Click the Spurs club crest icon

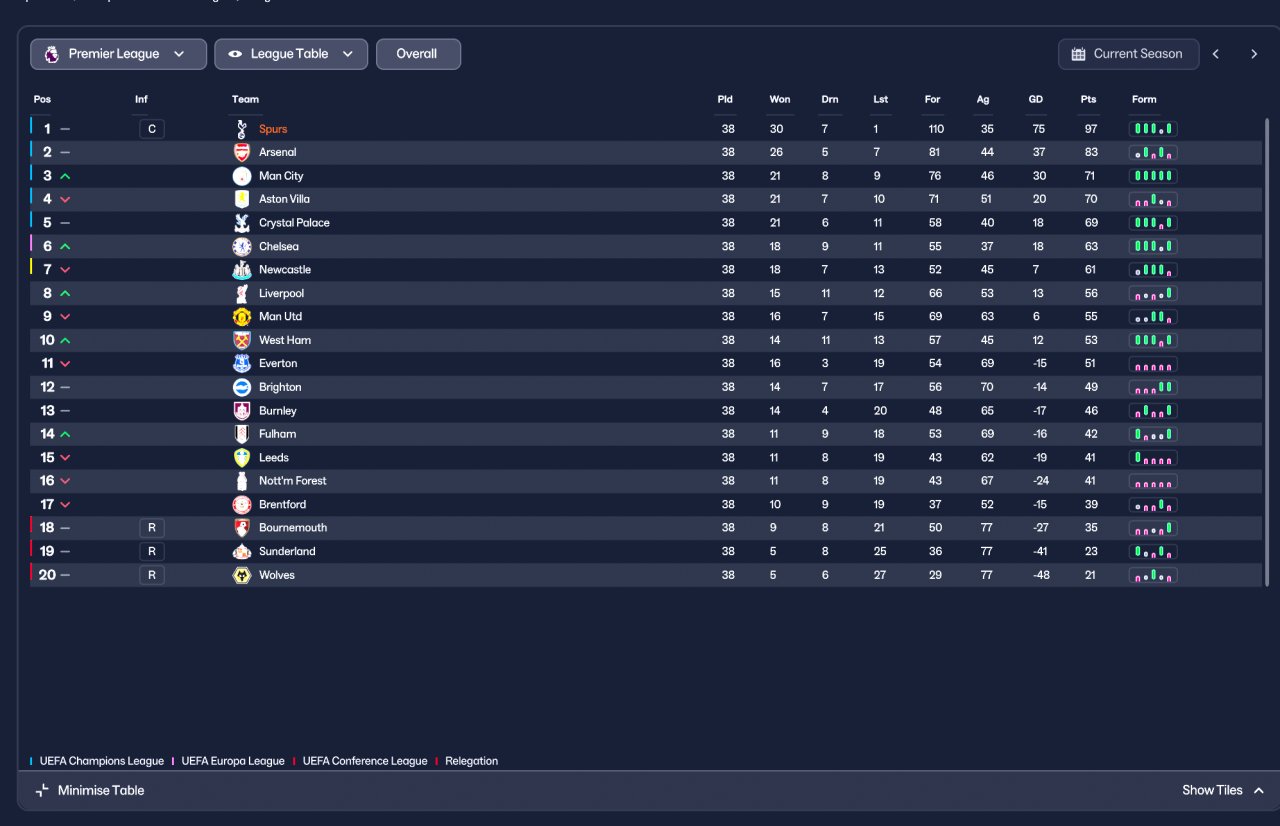click(241, 129)
